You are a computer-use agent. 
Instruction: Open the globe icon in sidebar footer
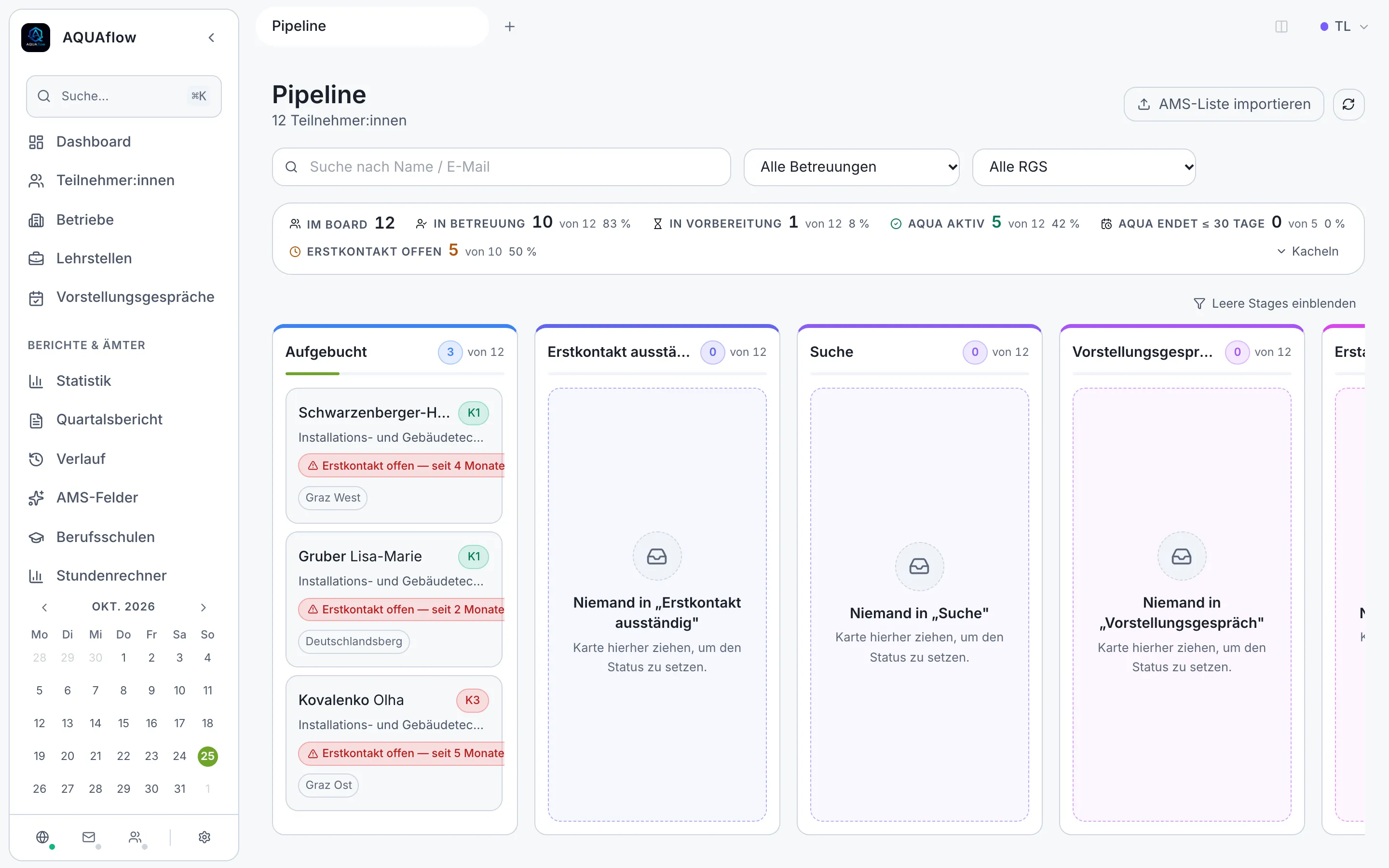point(42,837)
